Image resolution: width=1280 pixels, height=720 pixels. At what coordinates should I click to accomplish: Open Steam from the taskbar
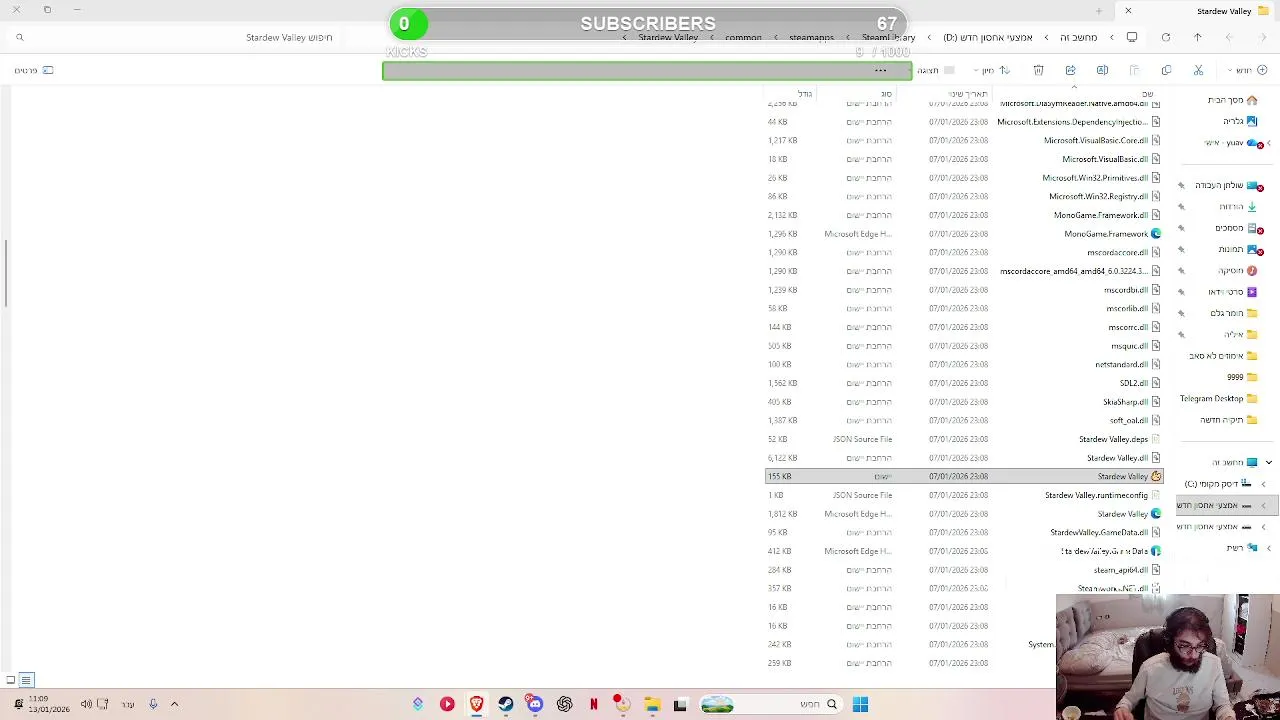(x=506, y=705)
